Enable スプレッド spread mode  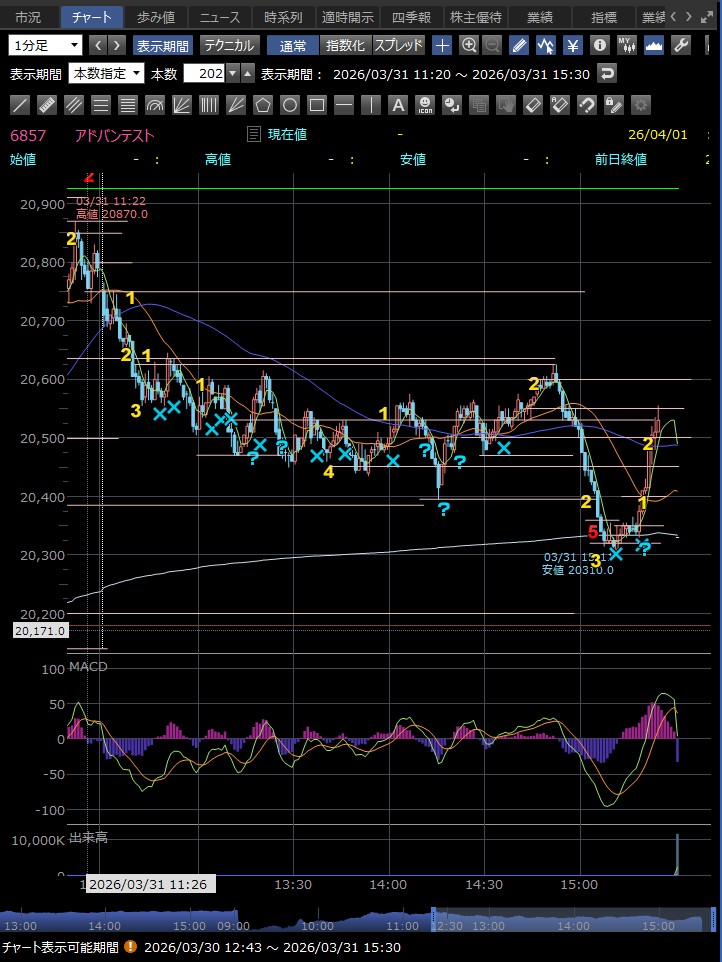tap(398, 45)
